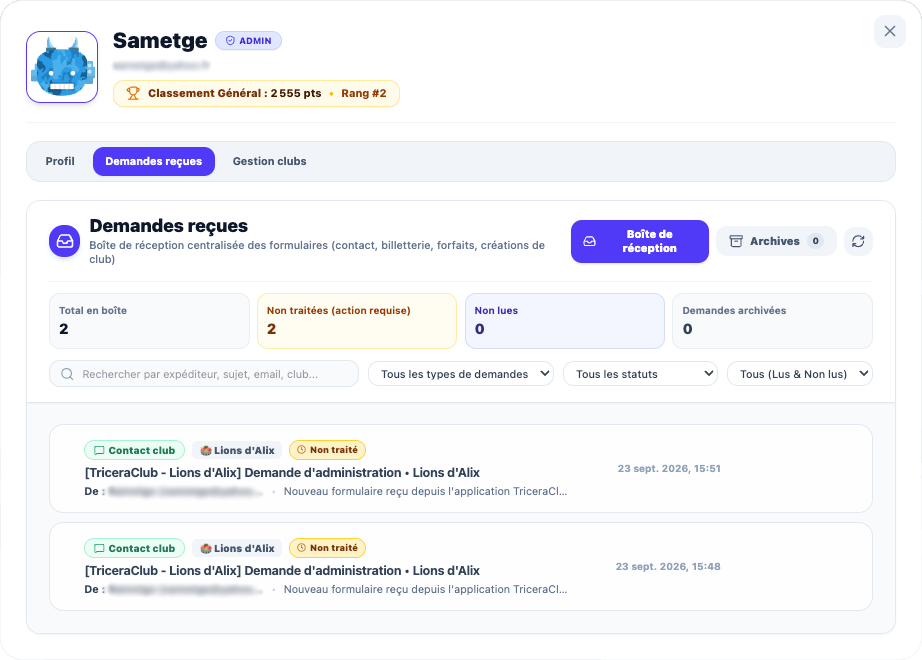Click the Sametge blue monster avatar
The width and height of the screenshot is (922, 660).
click(x=62, y=67)
